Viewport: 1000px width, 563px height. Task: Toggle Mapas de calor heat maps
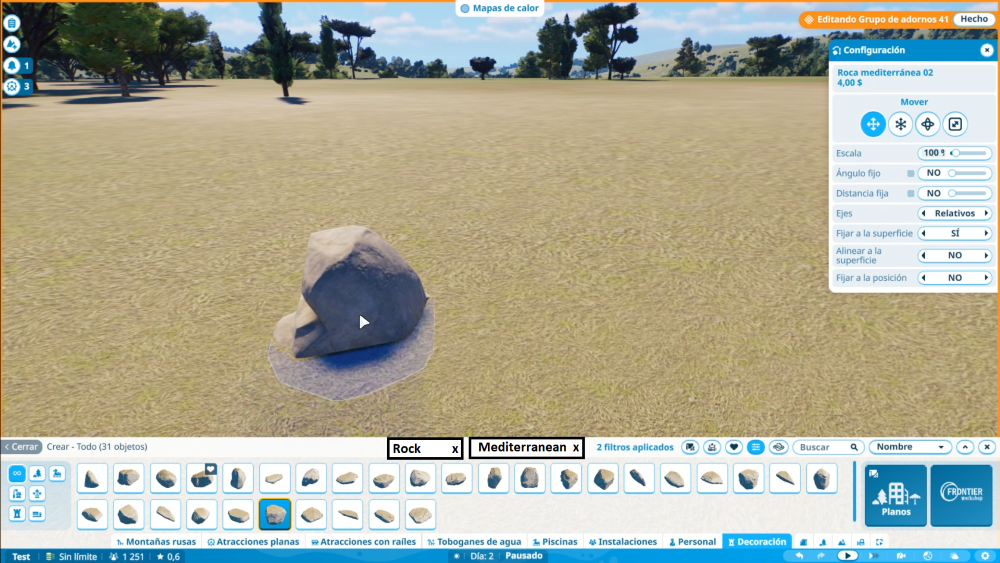point(500,8)
